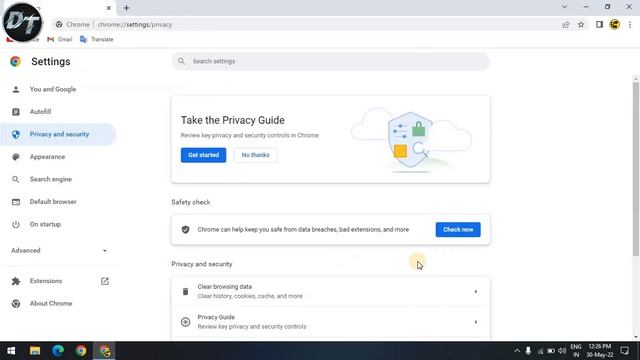
Task: Click the site info Chrome icon
Action: click(x=59, y=24)
